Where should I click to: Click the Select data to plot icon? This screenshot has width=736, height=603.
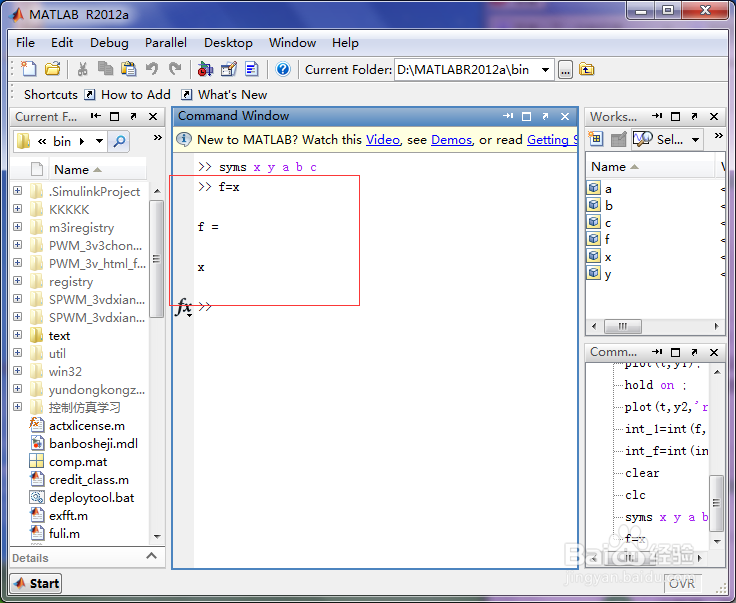coord(643,139)
